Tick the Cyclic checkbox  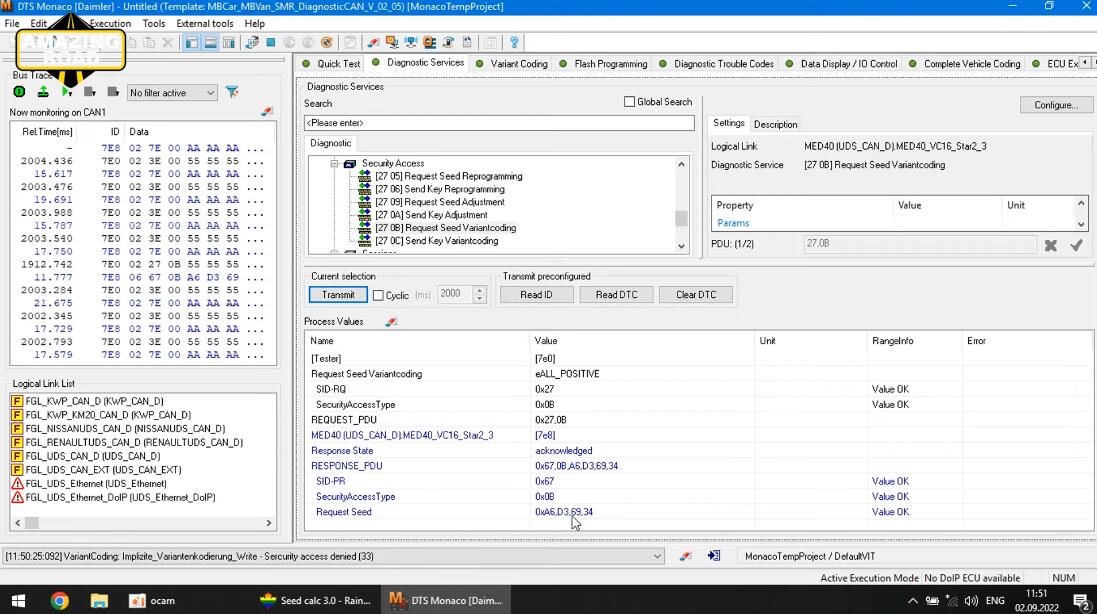coord(378,296)
